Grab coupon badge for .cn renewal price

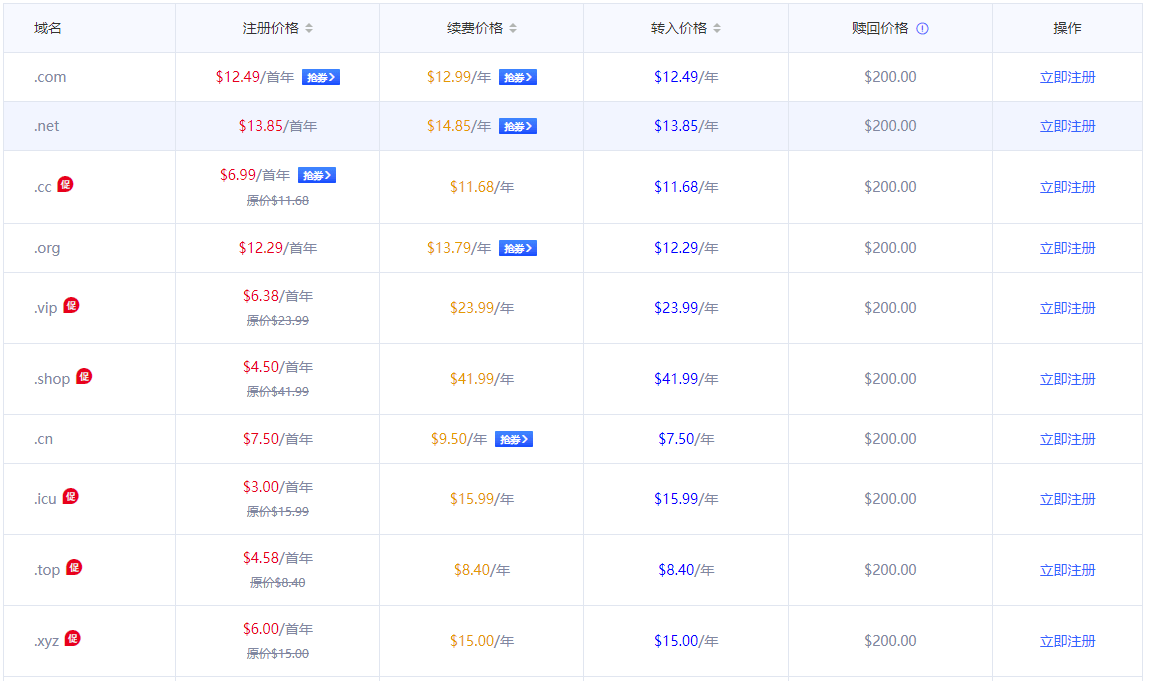click(513, 439)
